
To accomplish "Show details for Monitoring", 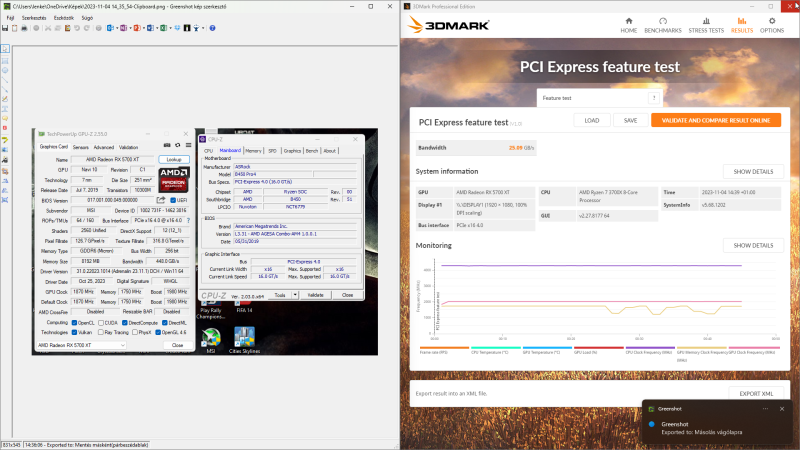I will pos(753,245).
